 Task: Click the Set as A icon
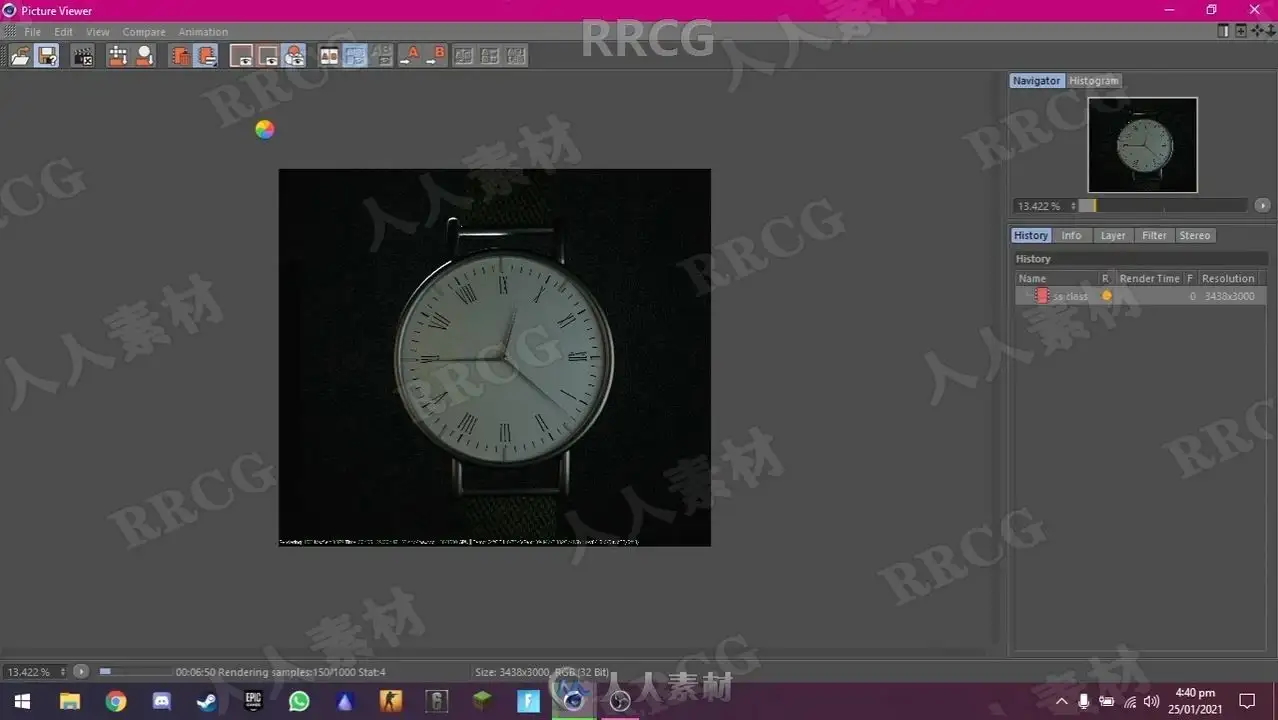409,56
